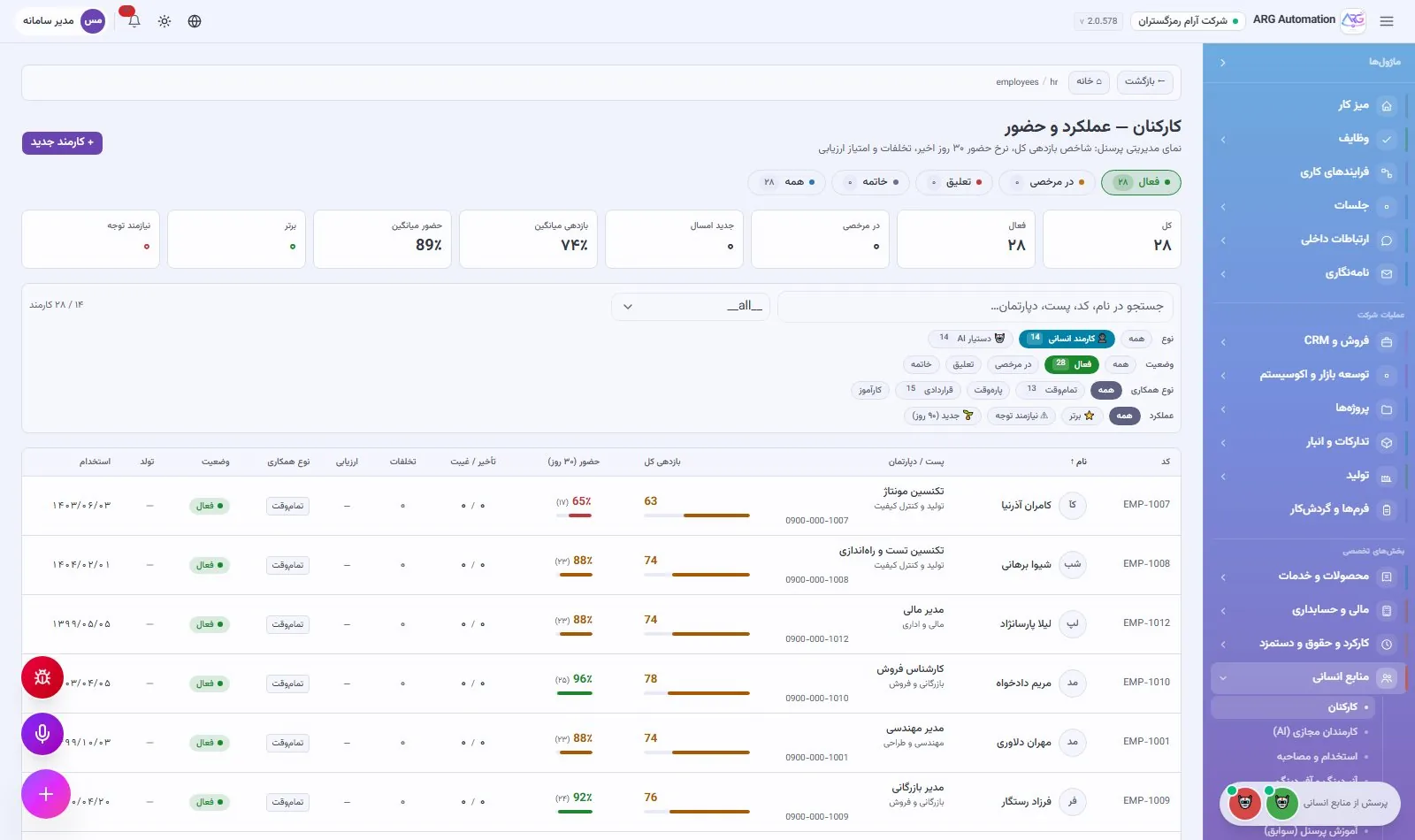The height and width of the screenshot is (840, 1415).
Task: Open the company selector شرکت آرام رمزگستران
Action: click(x=1188, y=21)
